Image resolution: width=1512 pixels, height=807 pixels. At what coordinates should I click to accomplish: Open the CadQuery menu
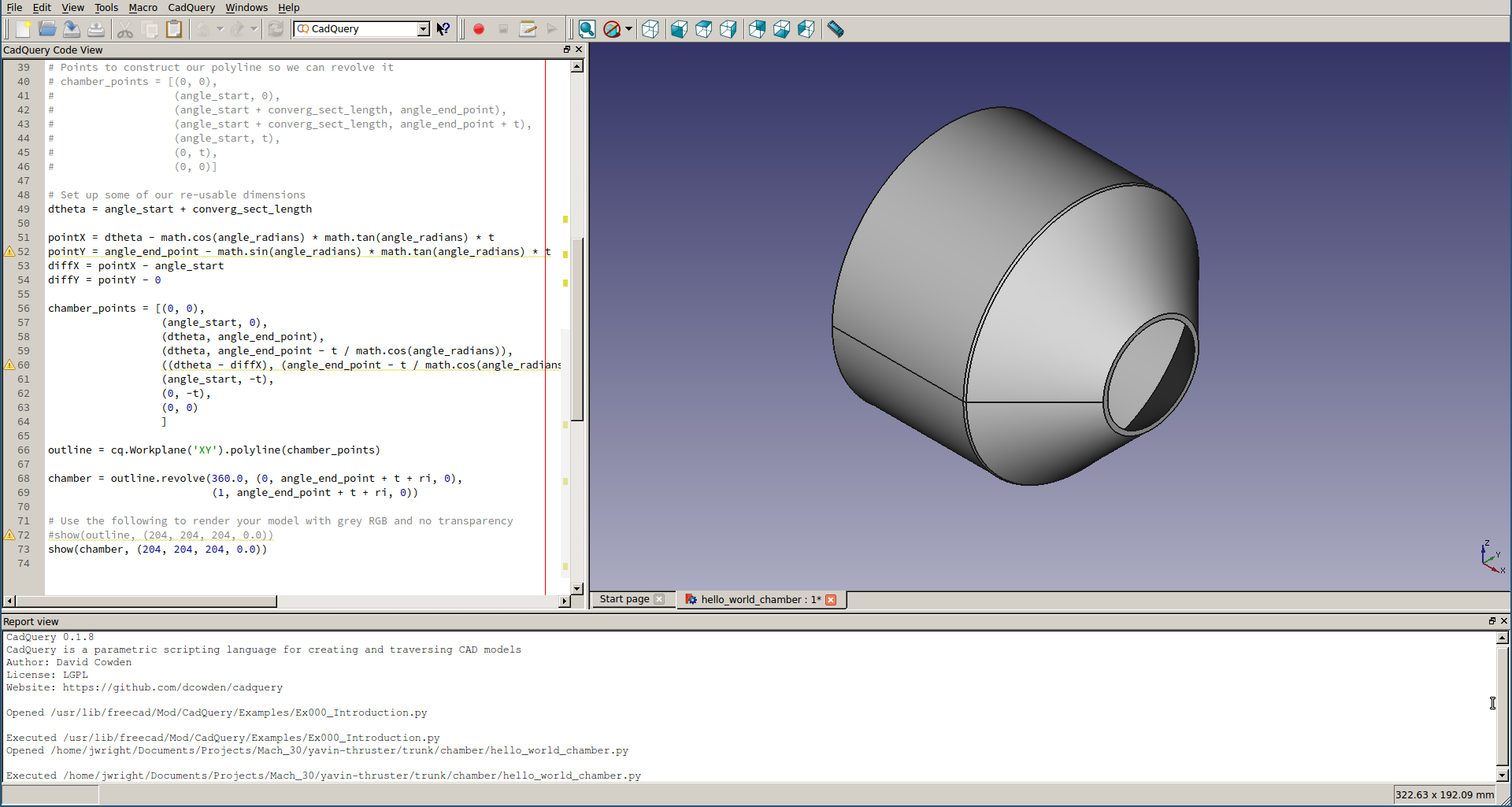191,7
